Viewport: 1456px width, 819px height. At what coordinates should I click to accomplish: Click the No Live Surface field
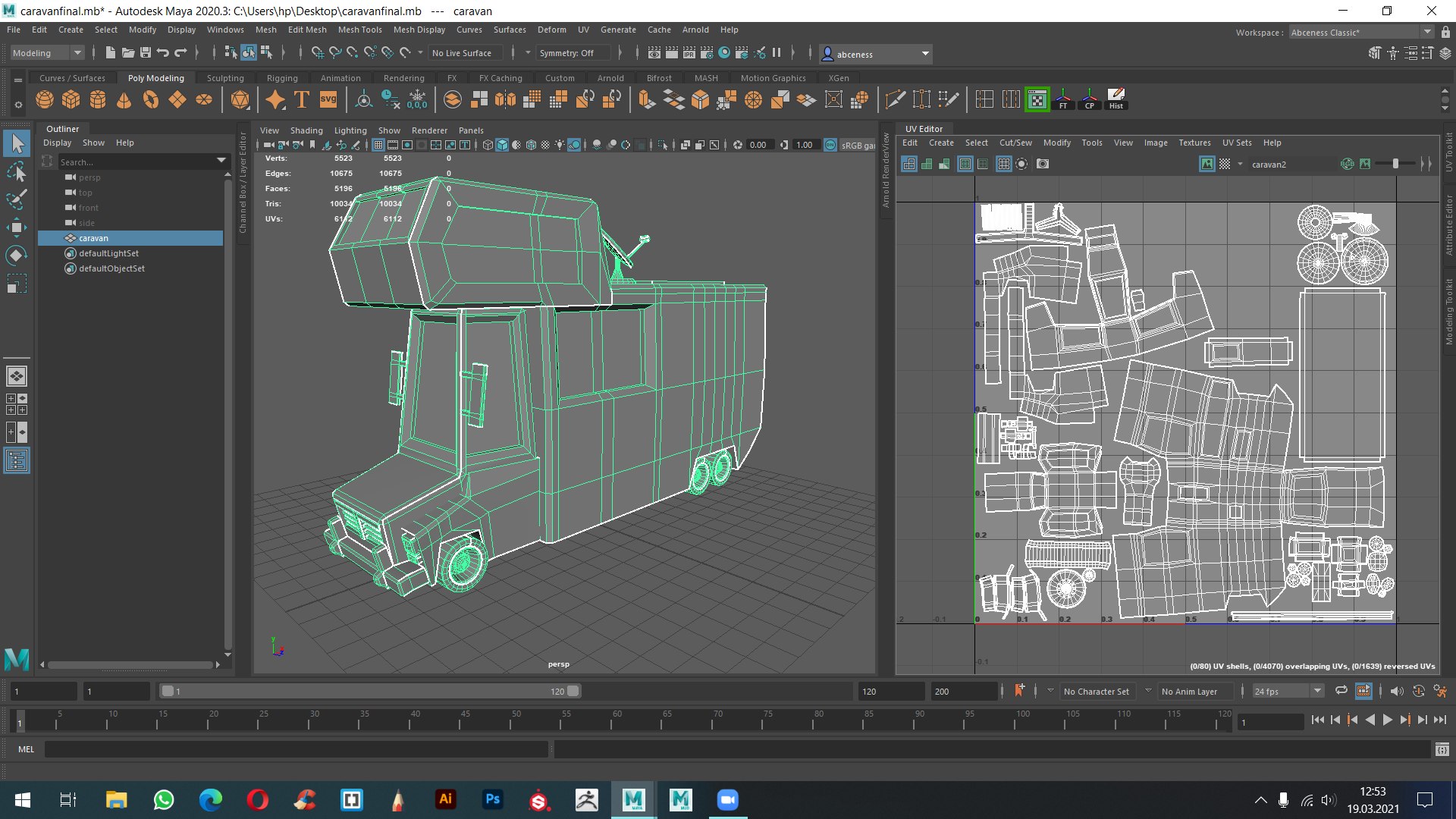(465, 53)
